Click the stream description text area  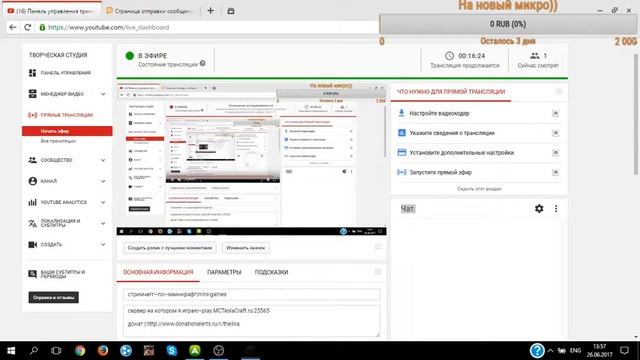251,320
